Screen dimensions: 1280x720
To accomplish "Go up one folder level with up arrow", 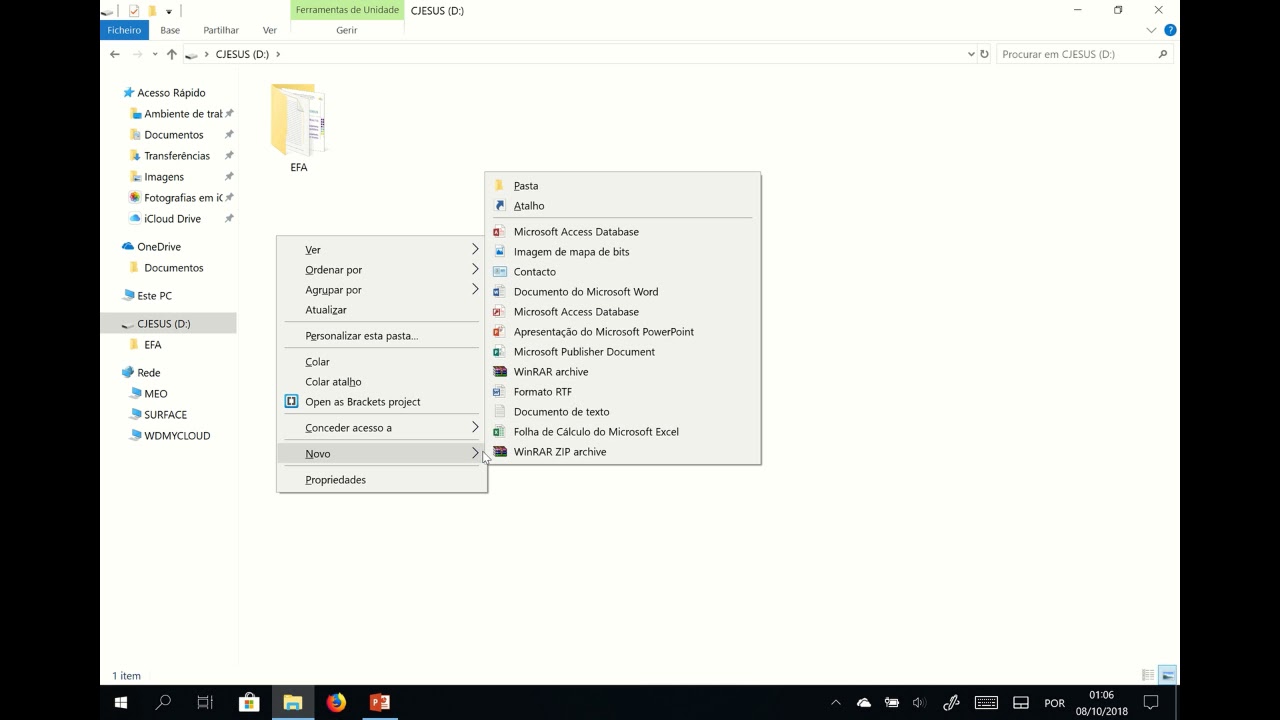I will tap(172, 54).
